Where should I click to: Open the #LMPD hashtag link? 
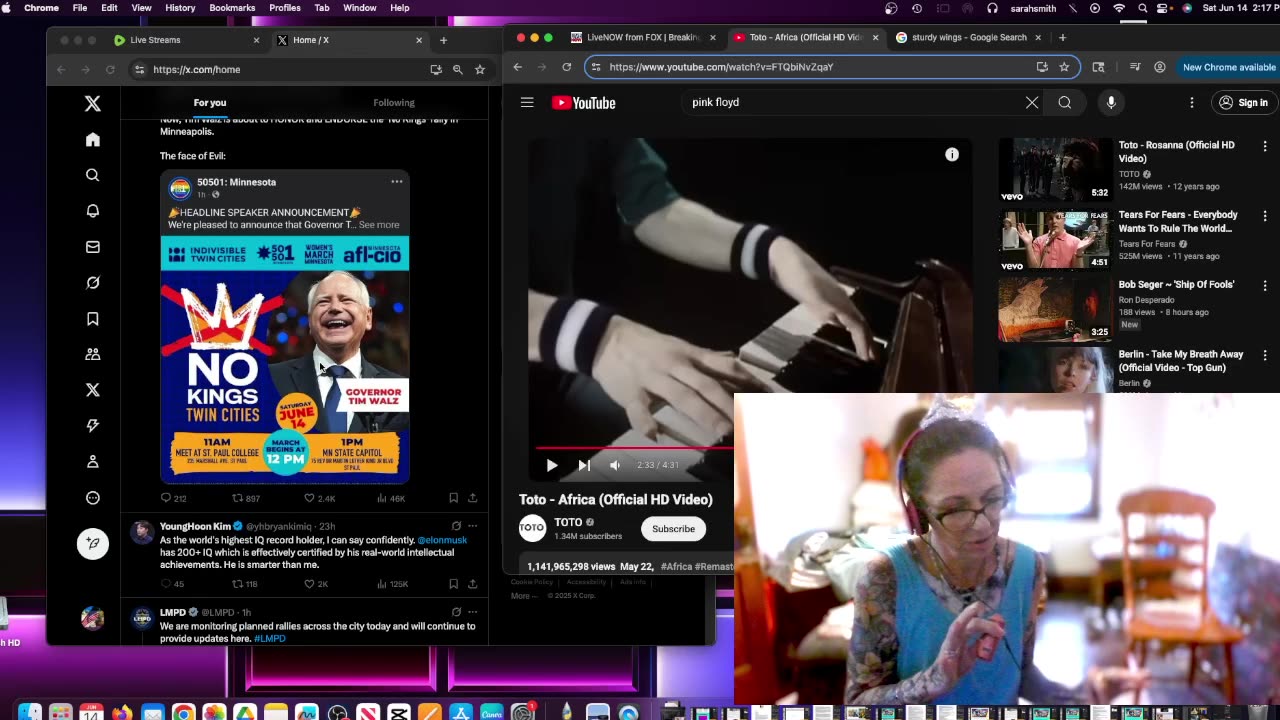pos(270,638)
